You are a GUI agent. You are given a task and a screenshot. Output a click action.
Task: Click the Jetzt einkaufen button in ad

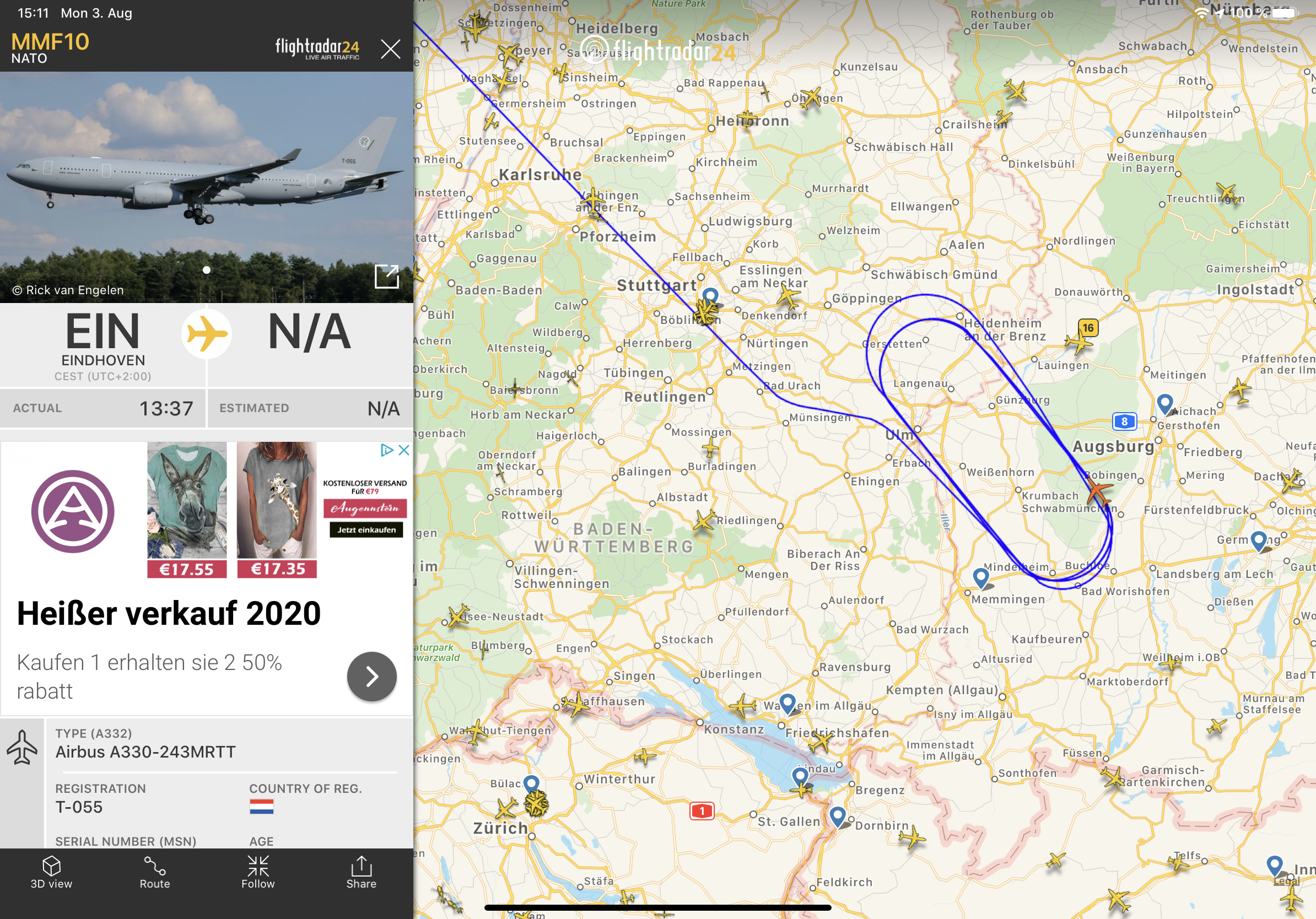366,530
